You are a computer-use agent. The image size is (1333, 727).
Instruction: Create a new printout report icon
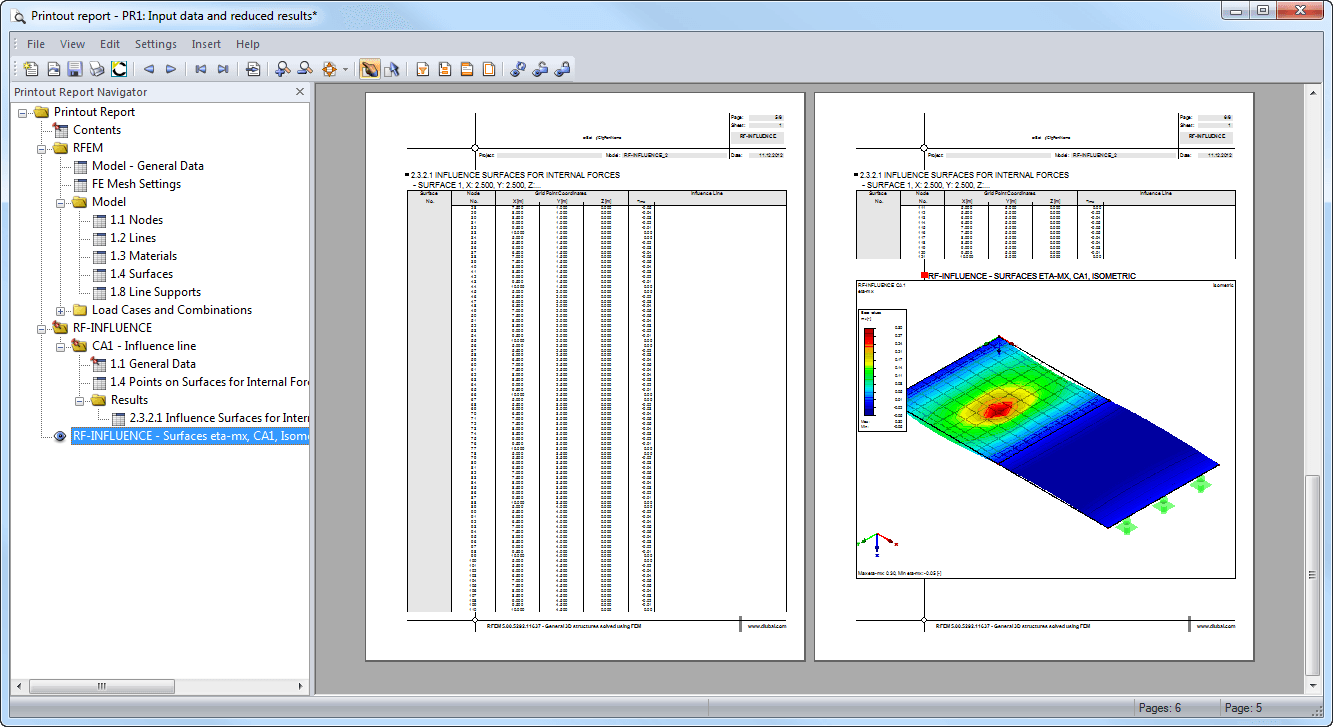pyautogui.click(x=31, y=69)
